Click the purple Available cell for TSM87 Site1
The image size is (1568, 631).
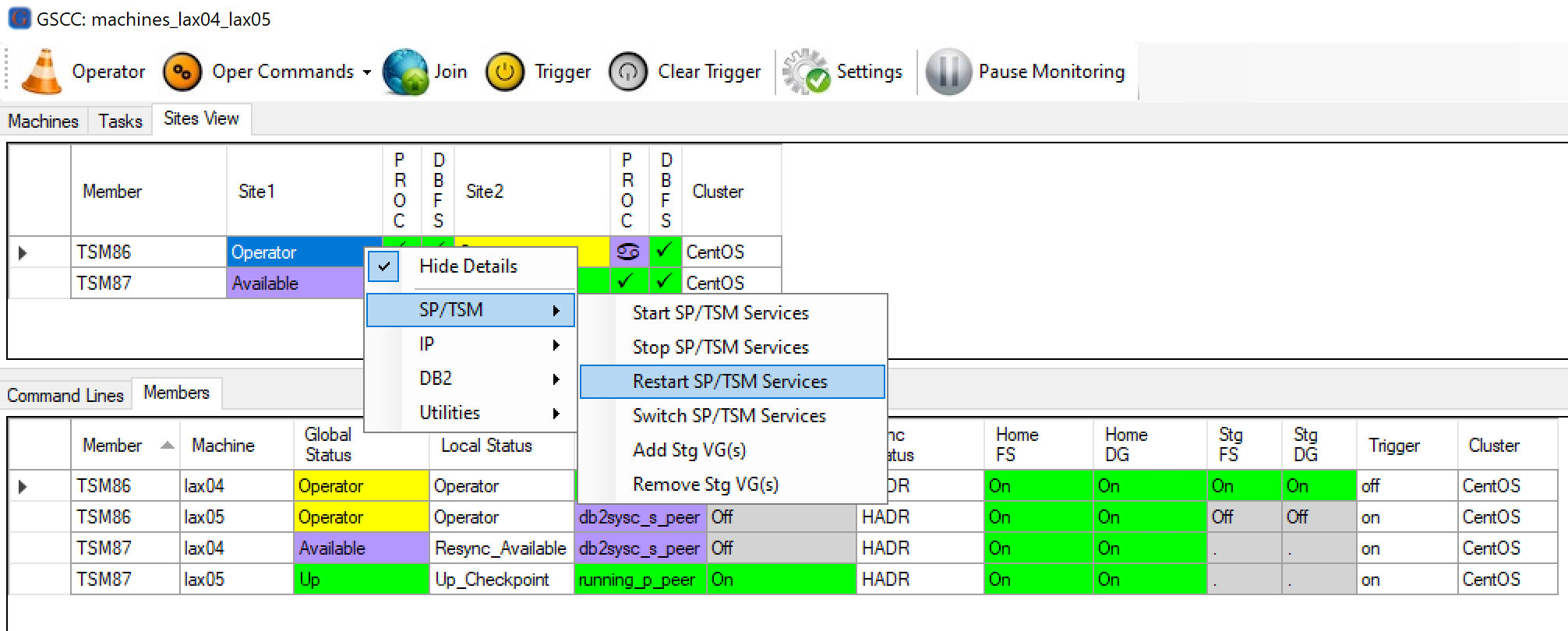[x=296, y=283]
